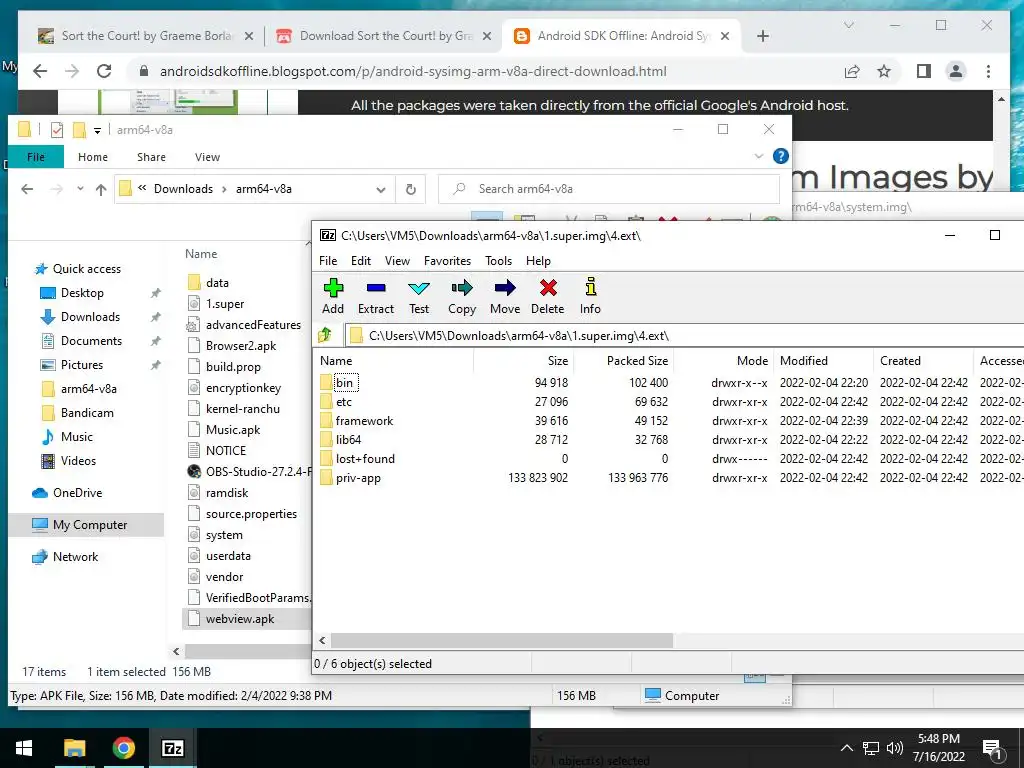Open the Edit menu in 7-Zip
1024x768 pixels.
pyautogui.click(x=360, y=261)
